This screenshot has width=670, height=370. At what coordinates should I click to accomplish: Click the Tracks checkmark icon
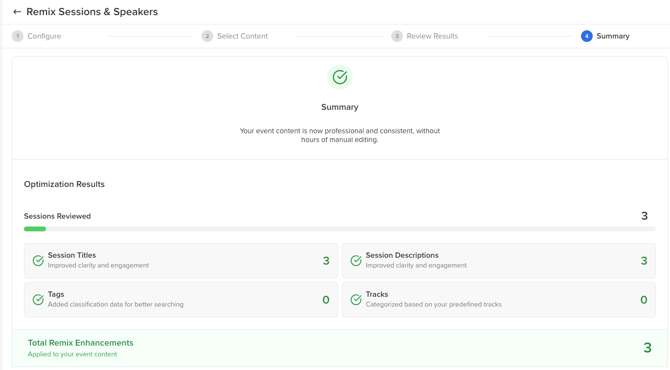pos(356,300)
